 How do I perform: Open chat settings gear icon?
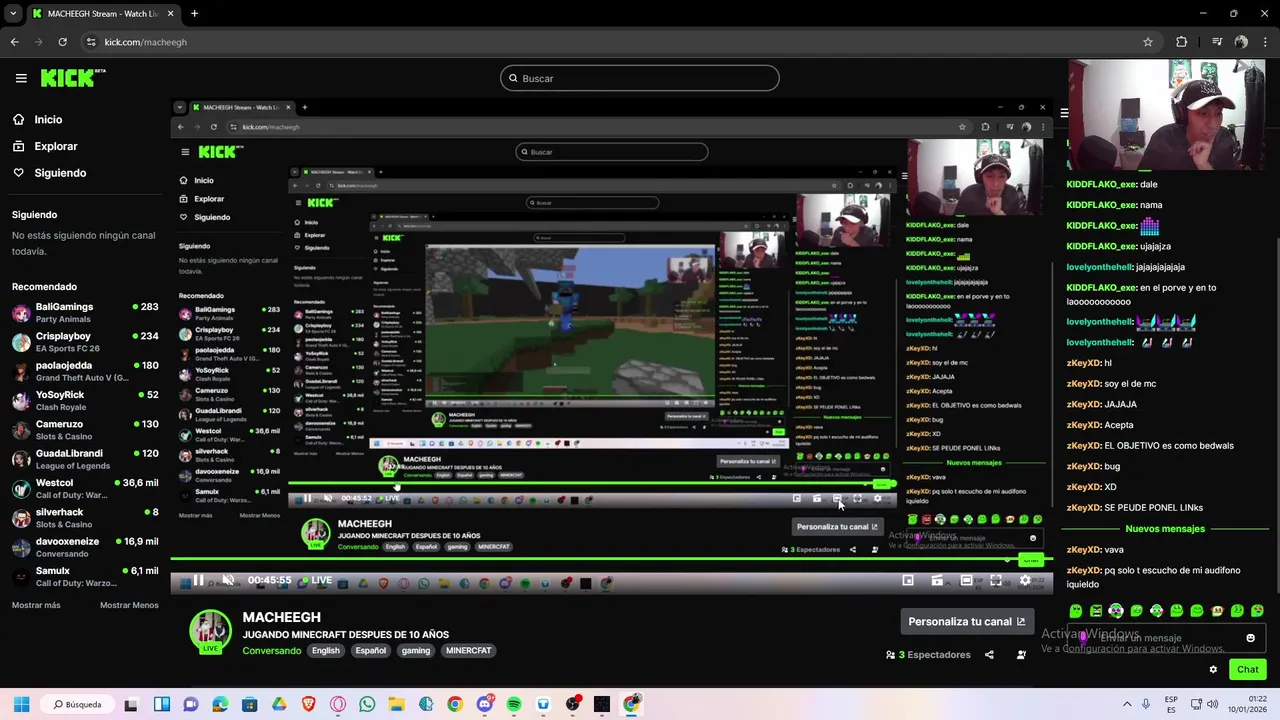(1213, 670)
